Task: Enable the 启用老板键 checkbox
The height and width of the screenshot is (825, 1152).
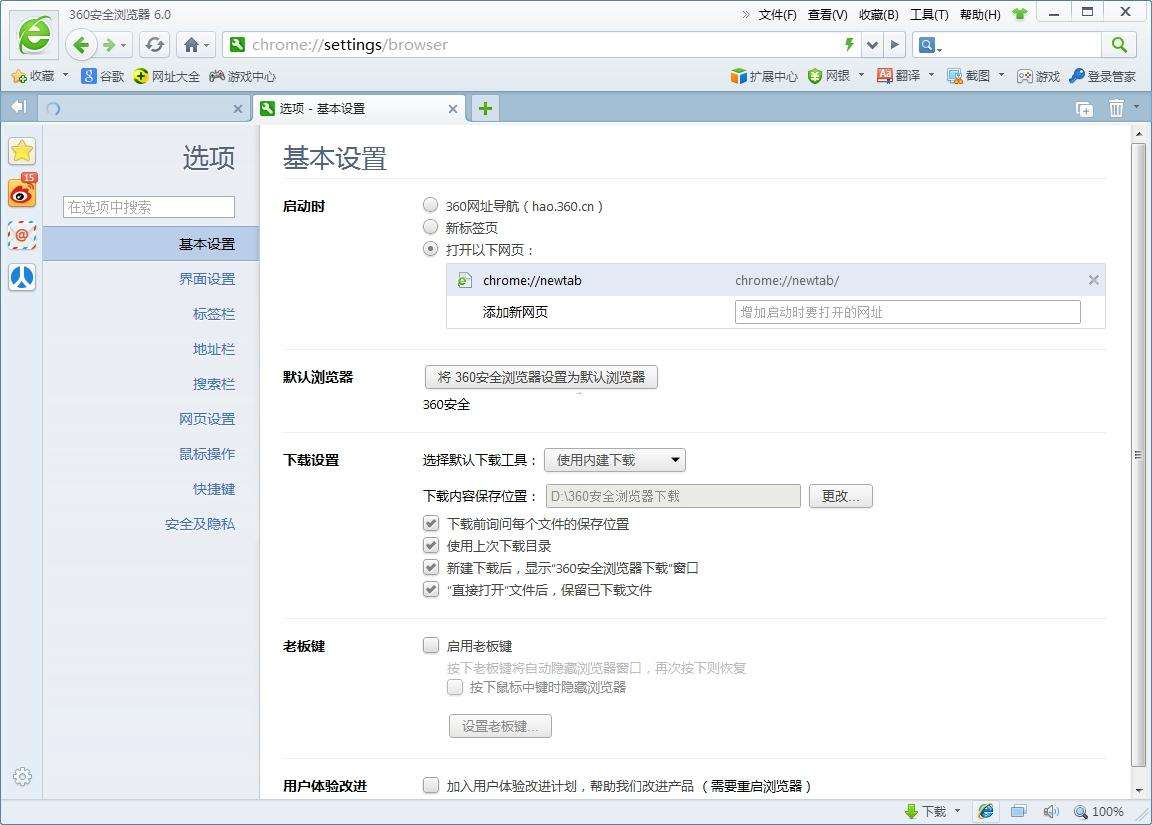Action: coord(431,645)
